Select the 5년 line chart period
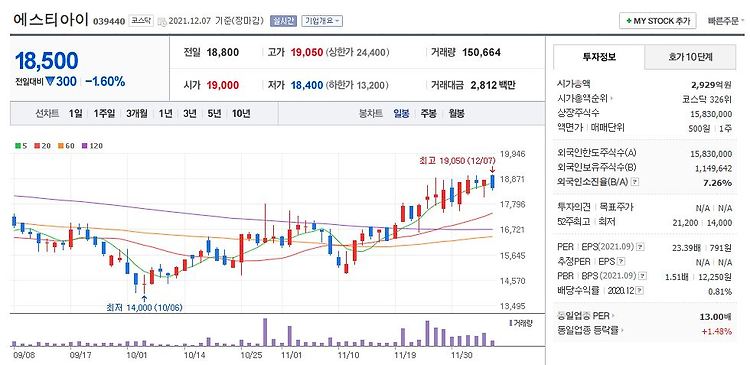 tap(214, 114)
